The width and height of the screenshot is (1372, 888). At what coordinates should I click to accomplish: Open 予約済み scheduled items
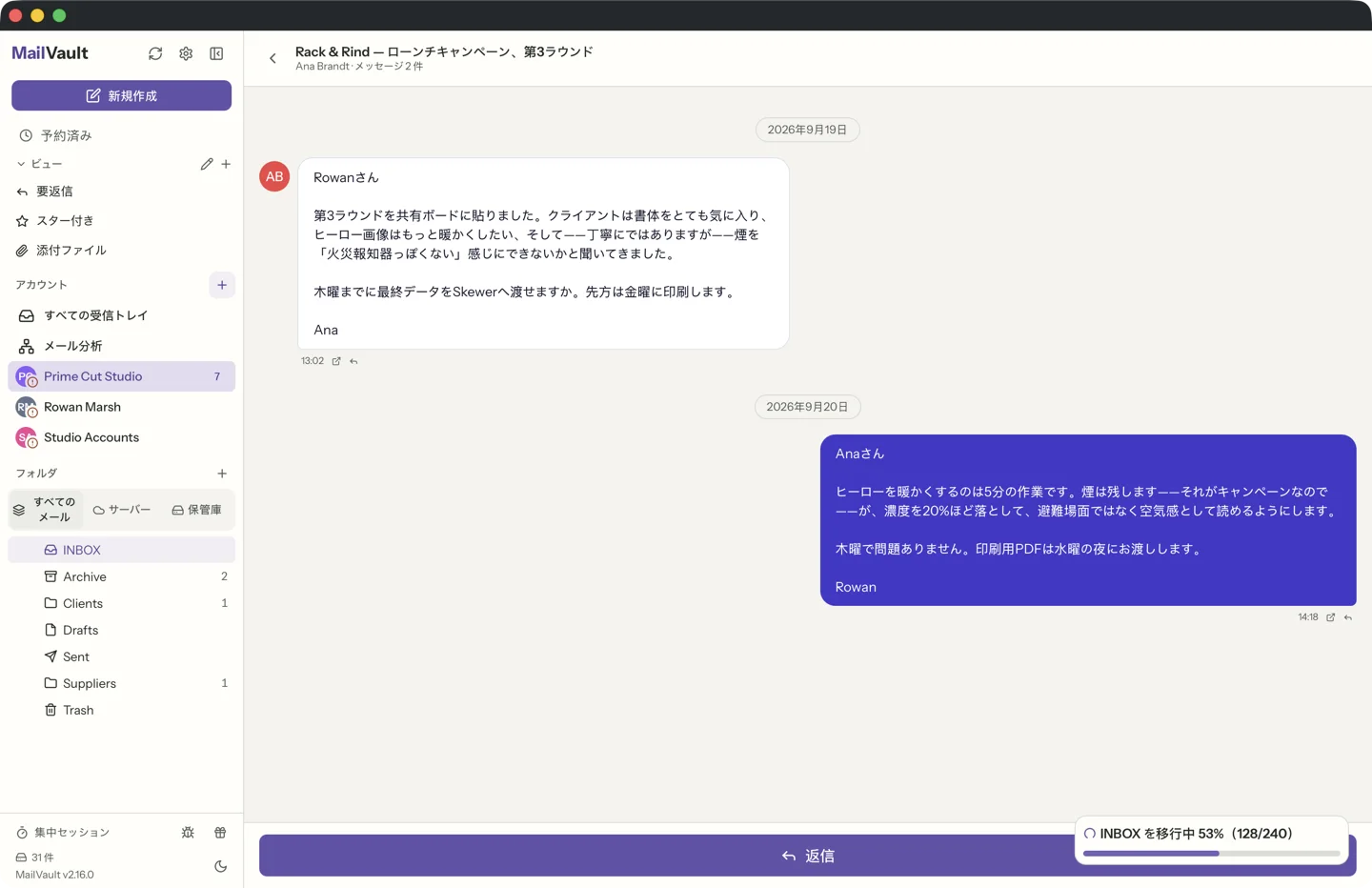pos(121,135)
